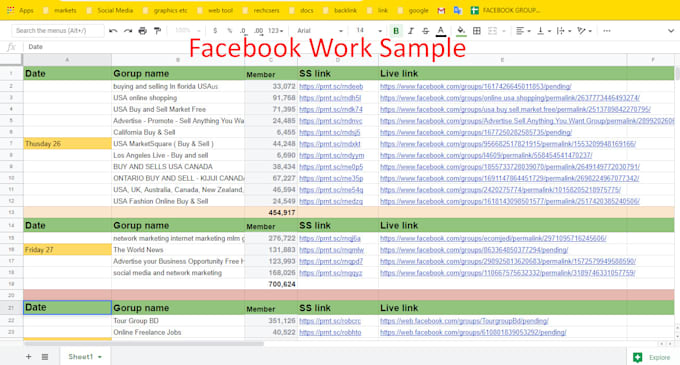Open the Social Media bookmark folder
Image resolution: width=680 pixels, height=365 pixels.
[x=110, y=10]
